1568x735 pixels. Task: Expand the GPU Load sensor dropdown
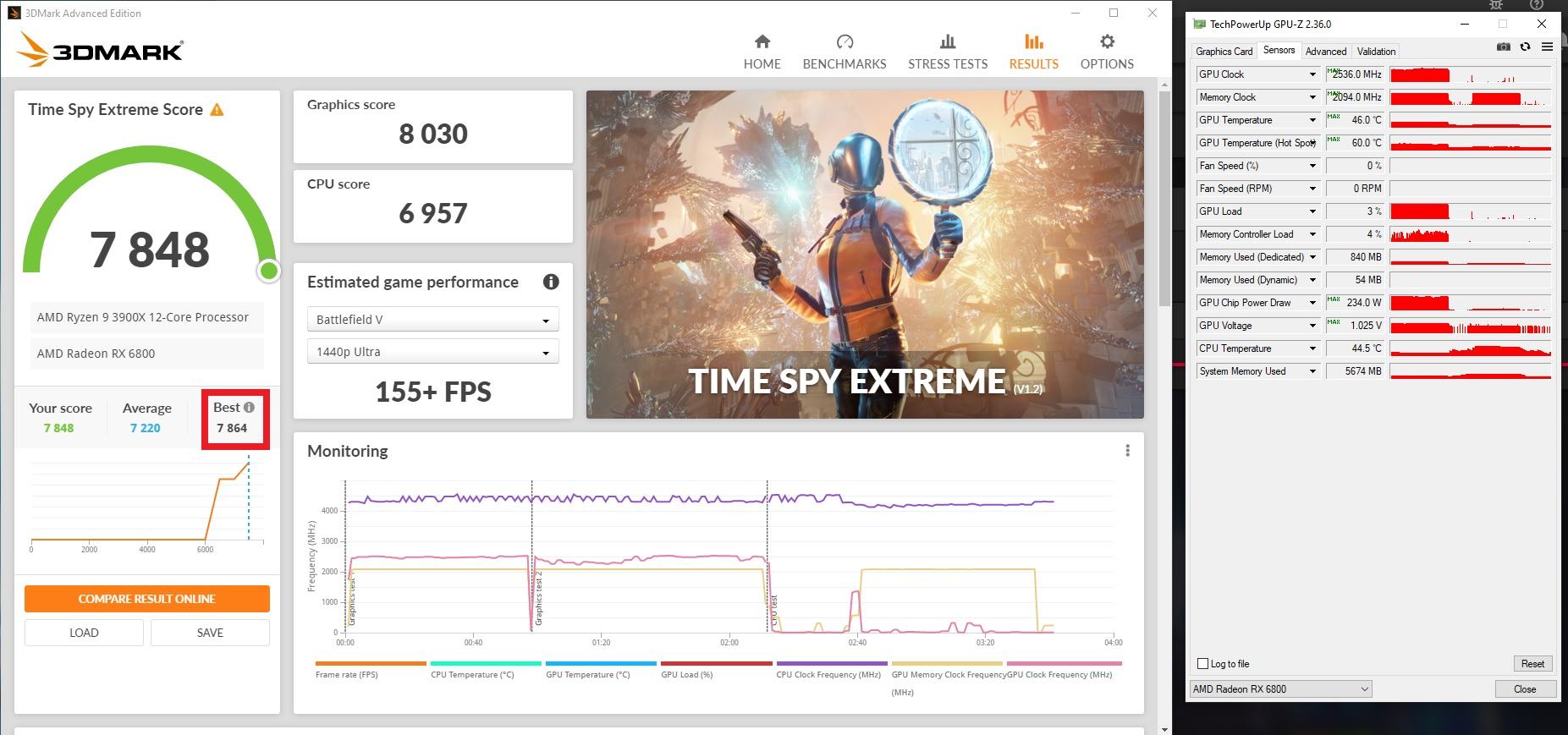1312,211
